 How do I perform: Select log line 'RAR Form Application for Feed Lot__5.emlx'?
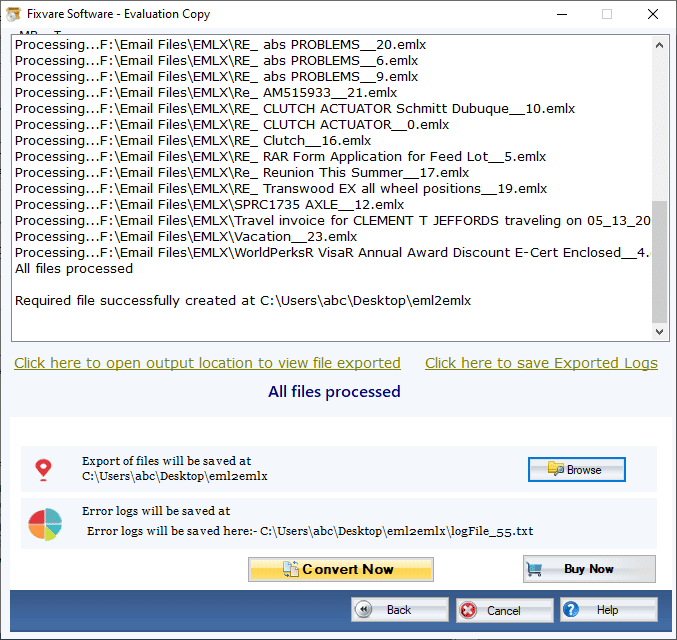pos(281,156)
